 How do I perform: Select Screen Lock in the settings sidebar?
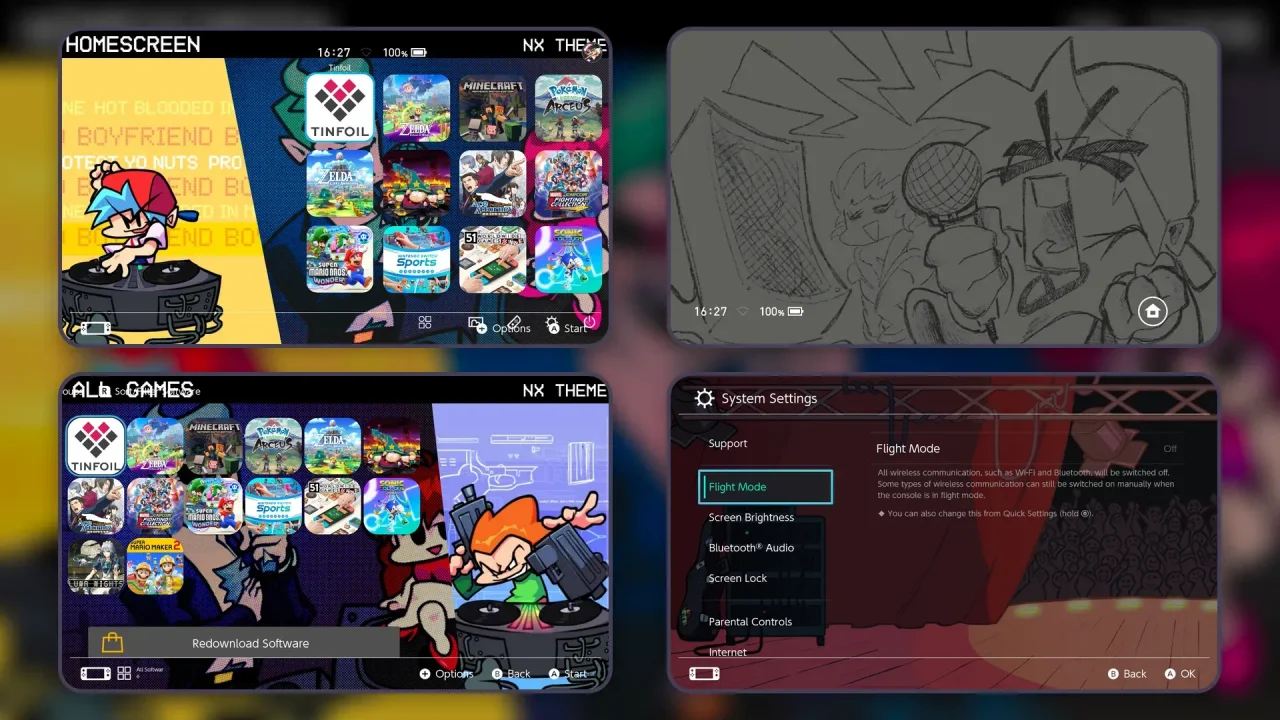[738, 578]
